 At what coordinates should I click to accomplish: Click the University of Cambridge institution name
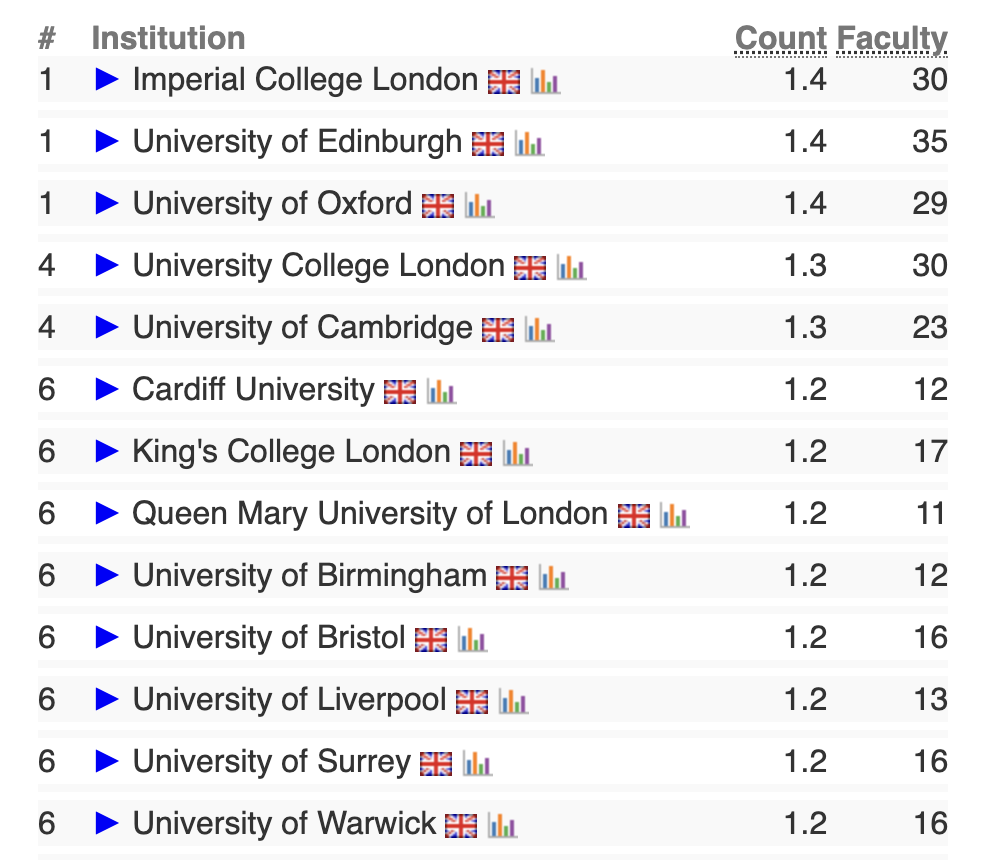pos(302,328)
